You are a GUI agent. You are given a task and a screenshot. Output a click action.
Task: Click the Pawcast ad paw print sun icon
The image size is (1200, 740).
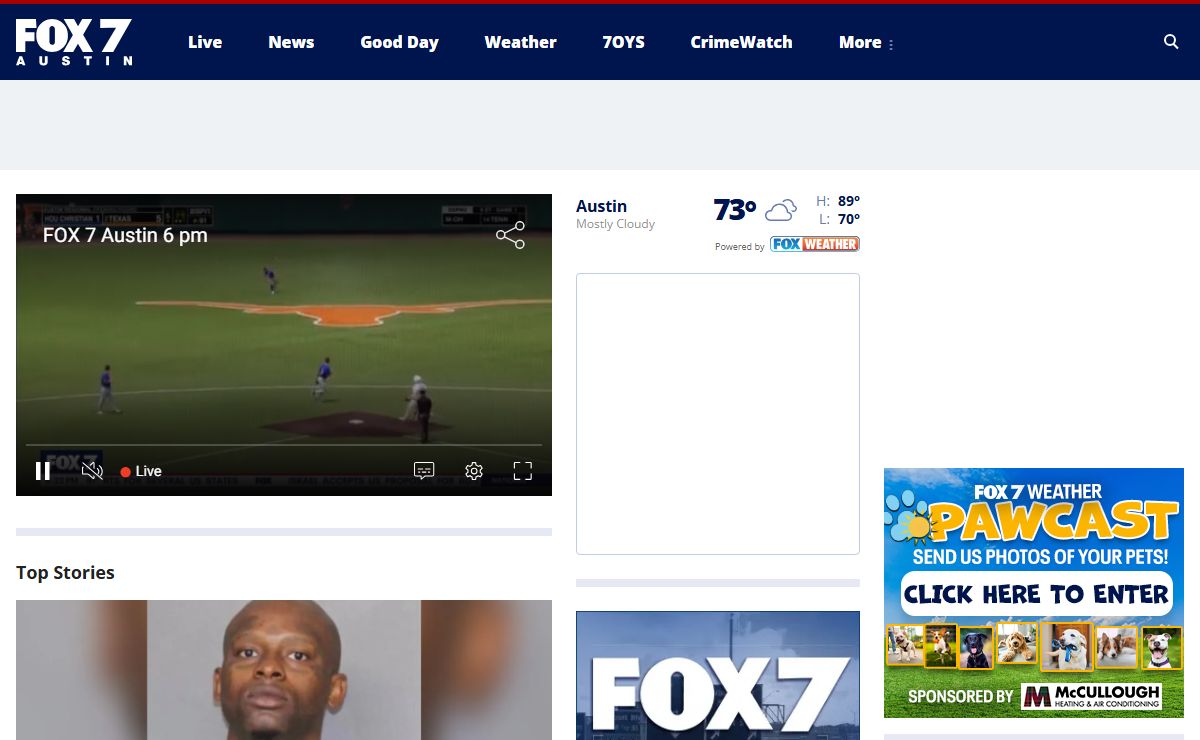click(910, 517)
